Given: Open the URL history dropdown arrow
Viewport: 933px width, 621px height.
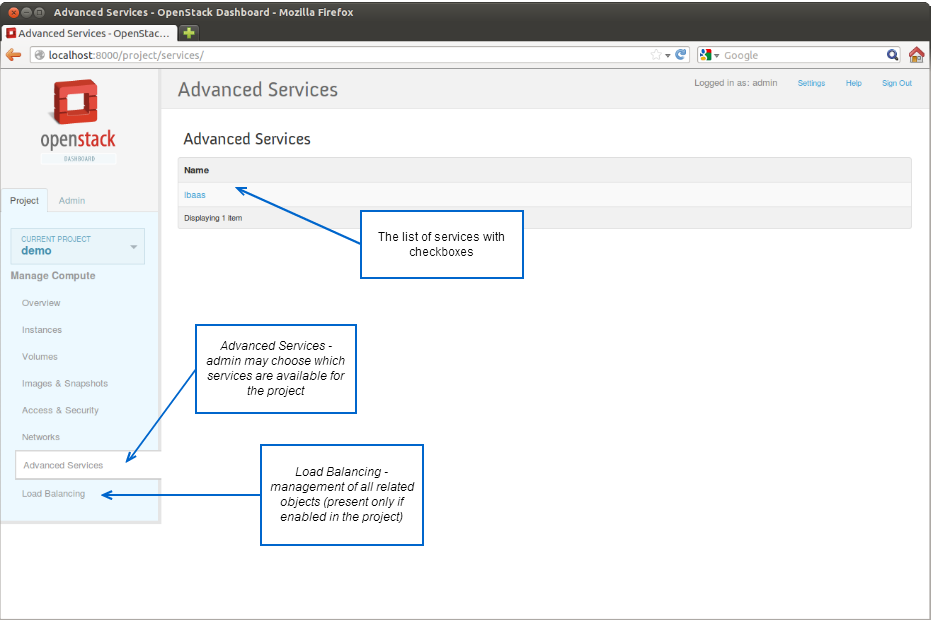Looking at the screenshot, I should click(x=668, y=55).
